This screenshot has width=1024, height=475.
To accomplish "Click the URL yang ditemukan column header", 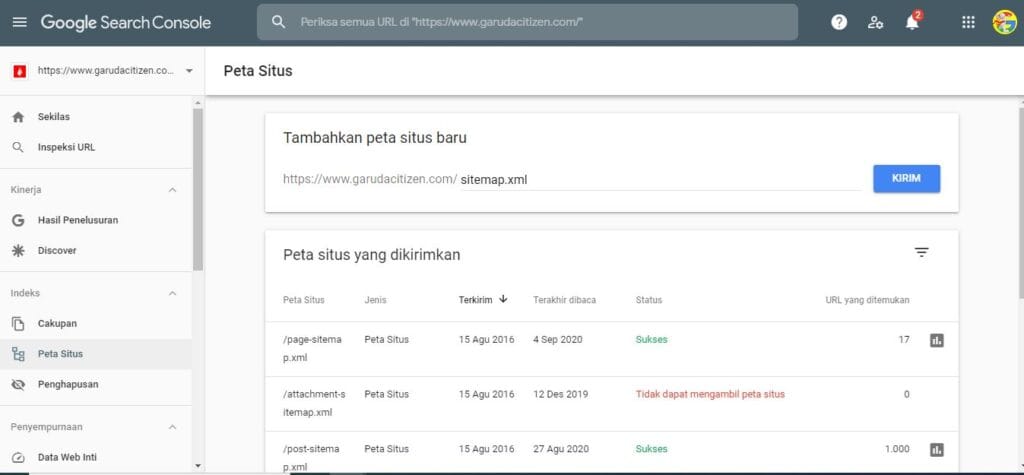I will [867, 300].
